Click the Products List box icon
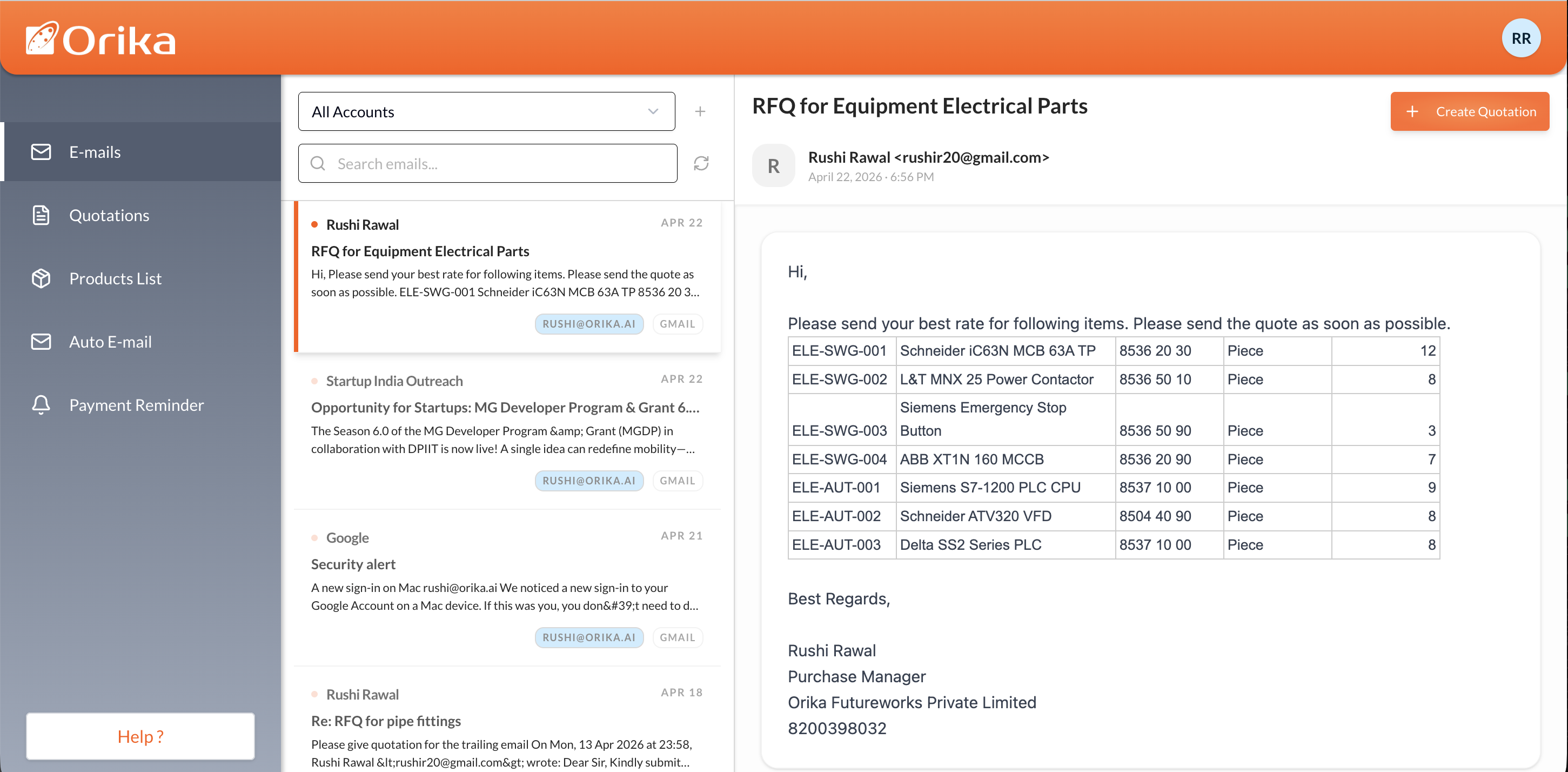Viewport: 1568px width, 772px height. [x=41, y=278]
